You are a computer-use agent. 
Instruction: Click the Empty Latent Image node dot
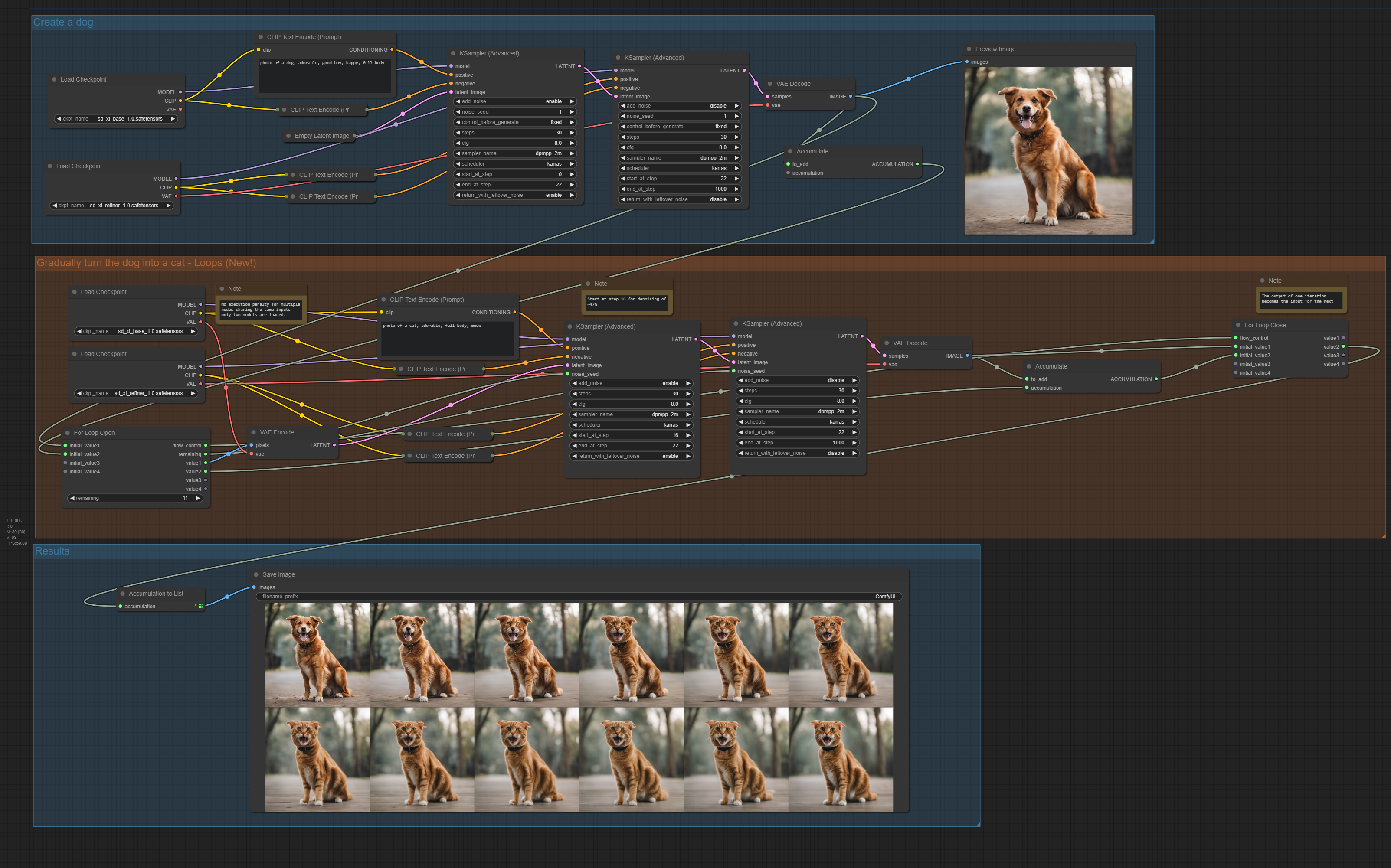point(288,136)
